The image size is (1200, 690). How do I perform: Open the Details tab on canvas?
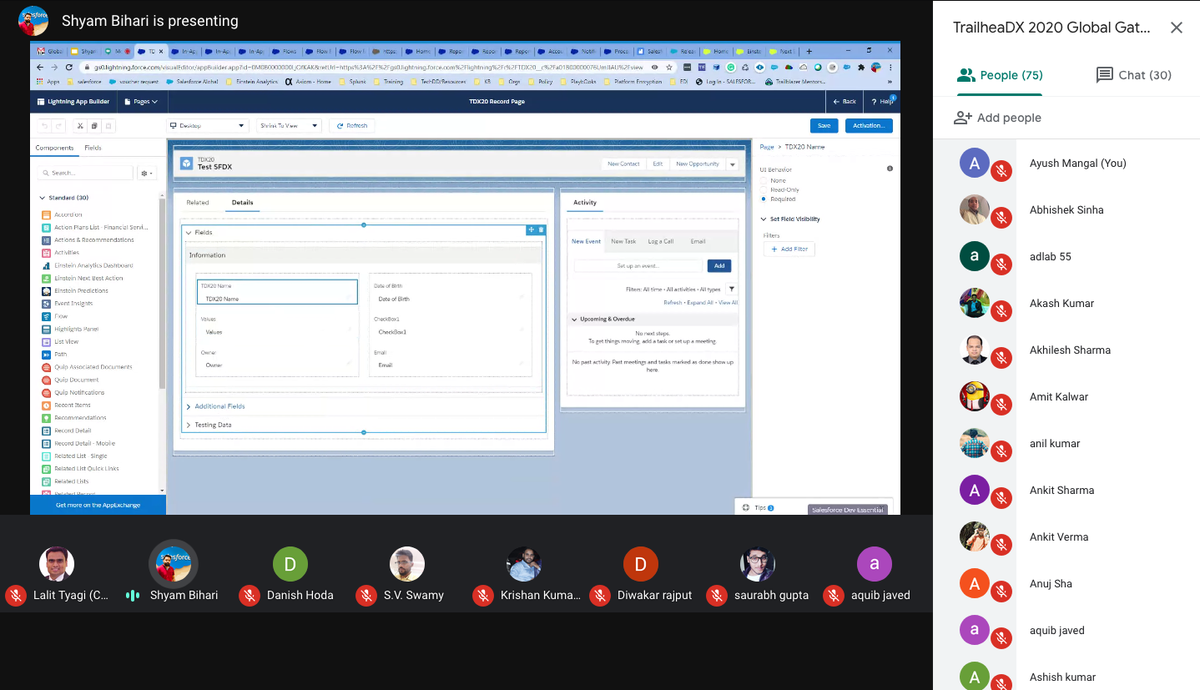(x=243, y=202)
